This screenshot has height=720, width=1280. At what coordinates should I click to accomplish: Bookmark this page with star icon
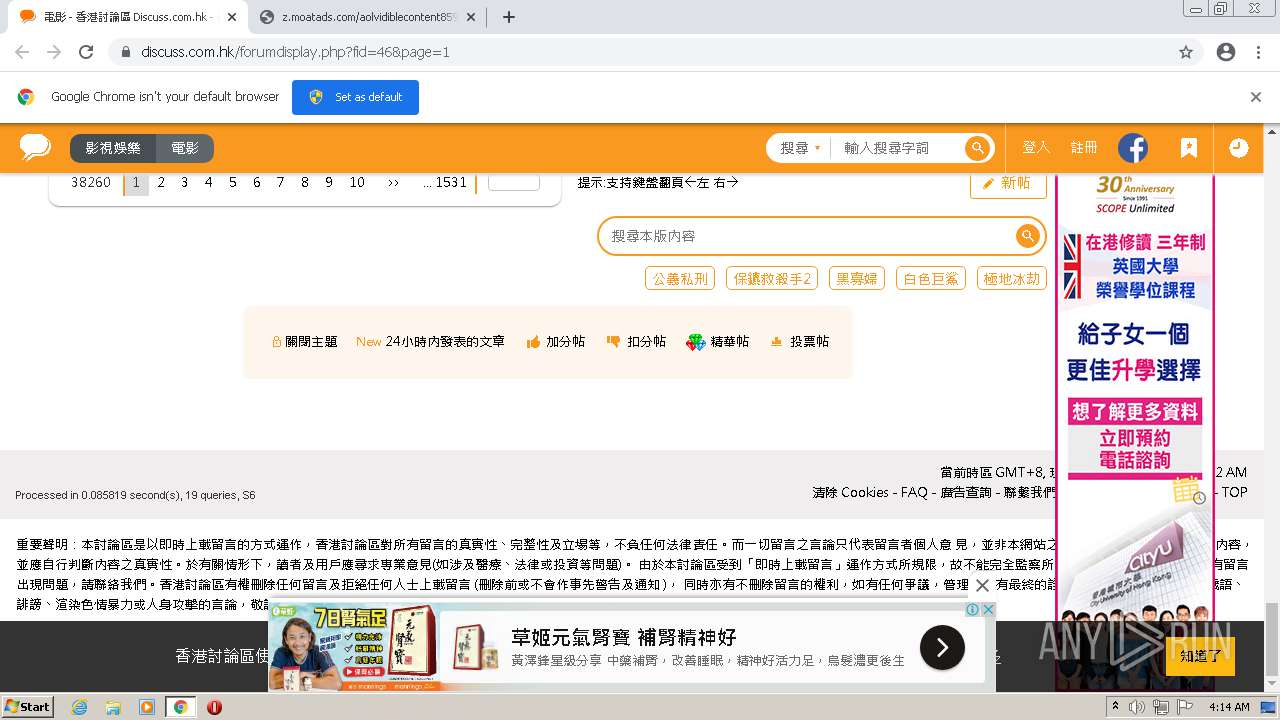pos(1186,52)
